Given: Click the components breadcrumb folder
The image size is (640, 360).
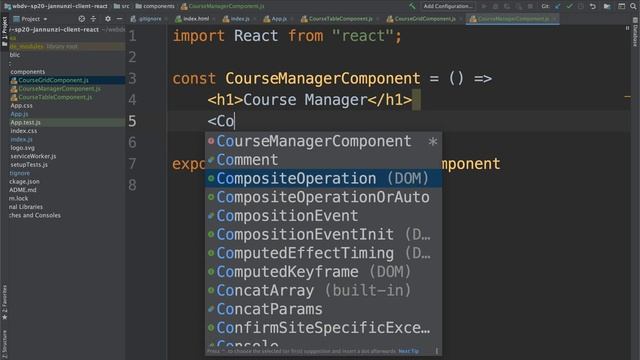Looking at the screenshot, I should point(155,6).
